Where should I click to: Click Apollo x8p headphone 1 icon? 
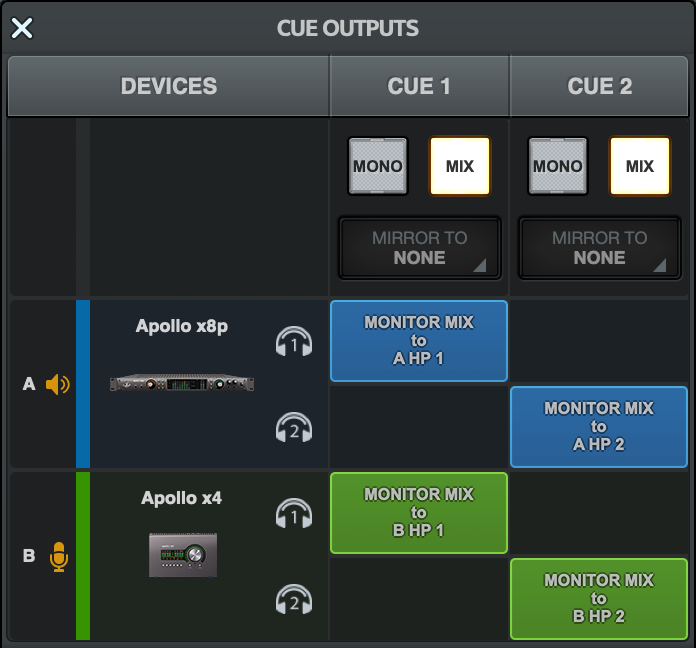click(x=294, y=341)
